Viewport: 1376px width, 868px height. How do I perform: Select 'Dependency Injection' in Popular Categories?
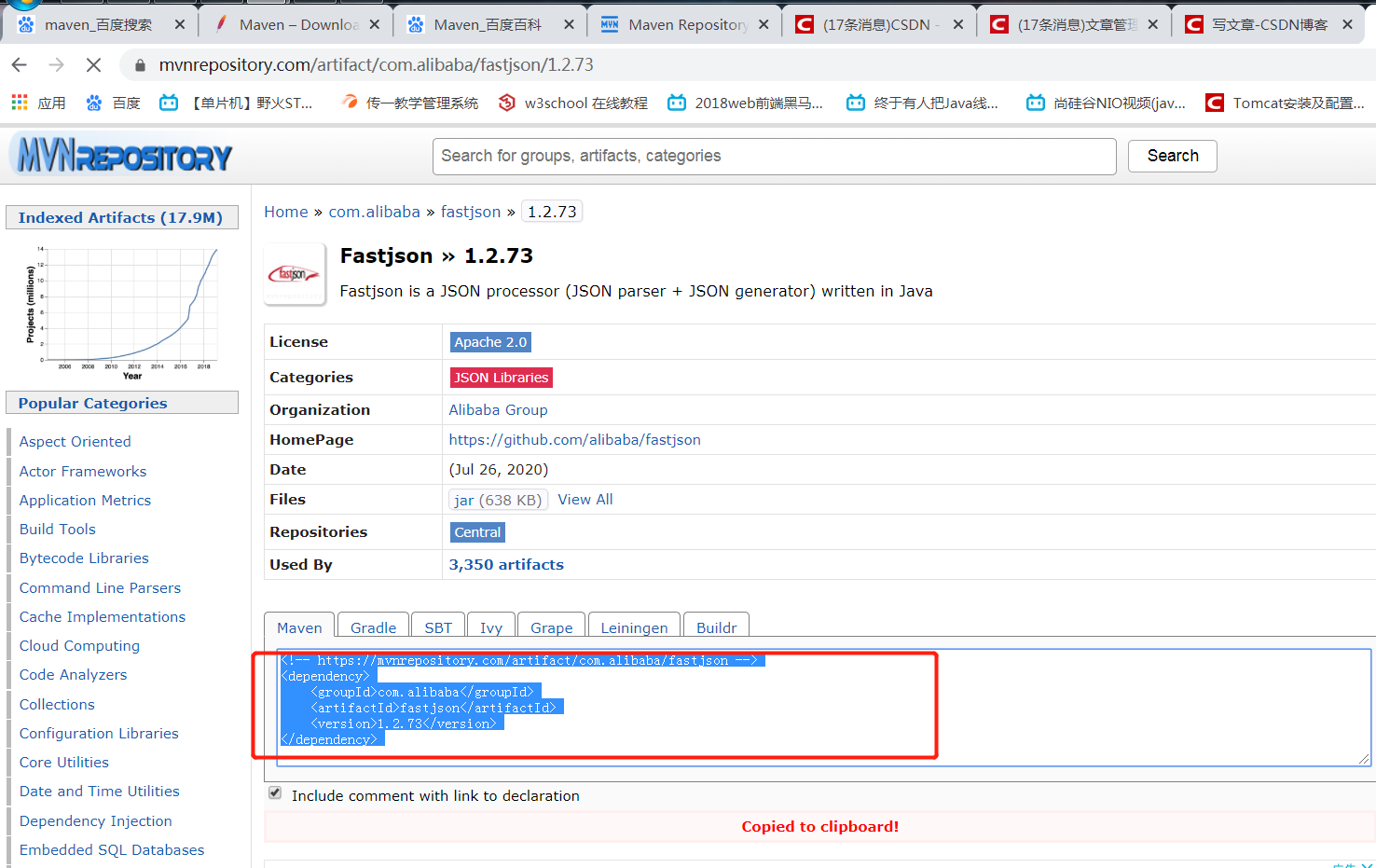pyautogui.click(x=95, y=820)
